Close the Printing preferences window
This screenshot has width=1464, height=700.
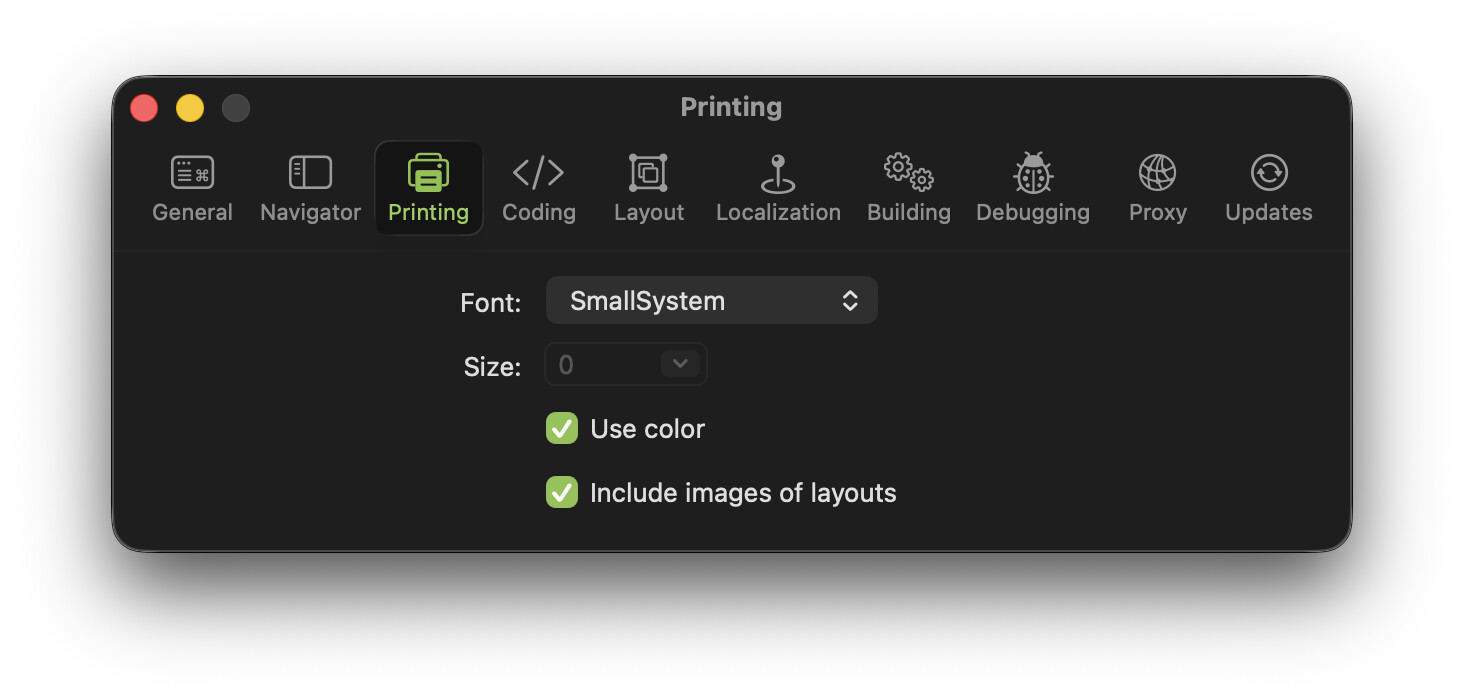144,108
